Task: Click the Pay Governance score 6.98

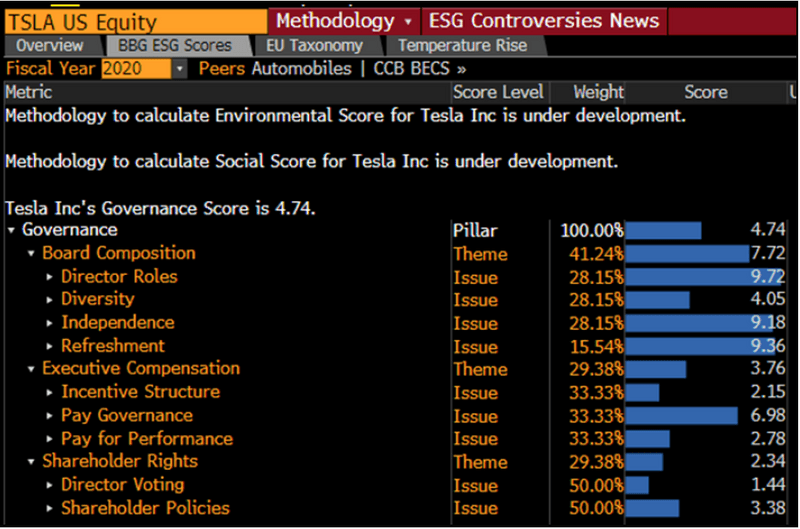Action: 767,415
